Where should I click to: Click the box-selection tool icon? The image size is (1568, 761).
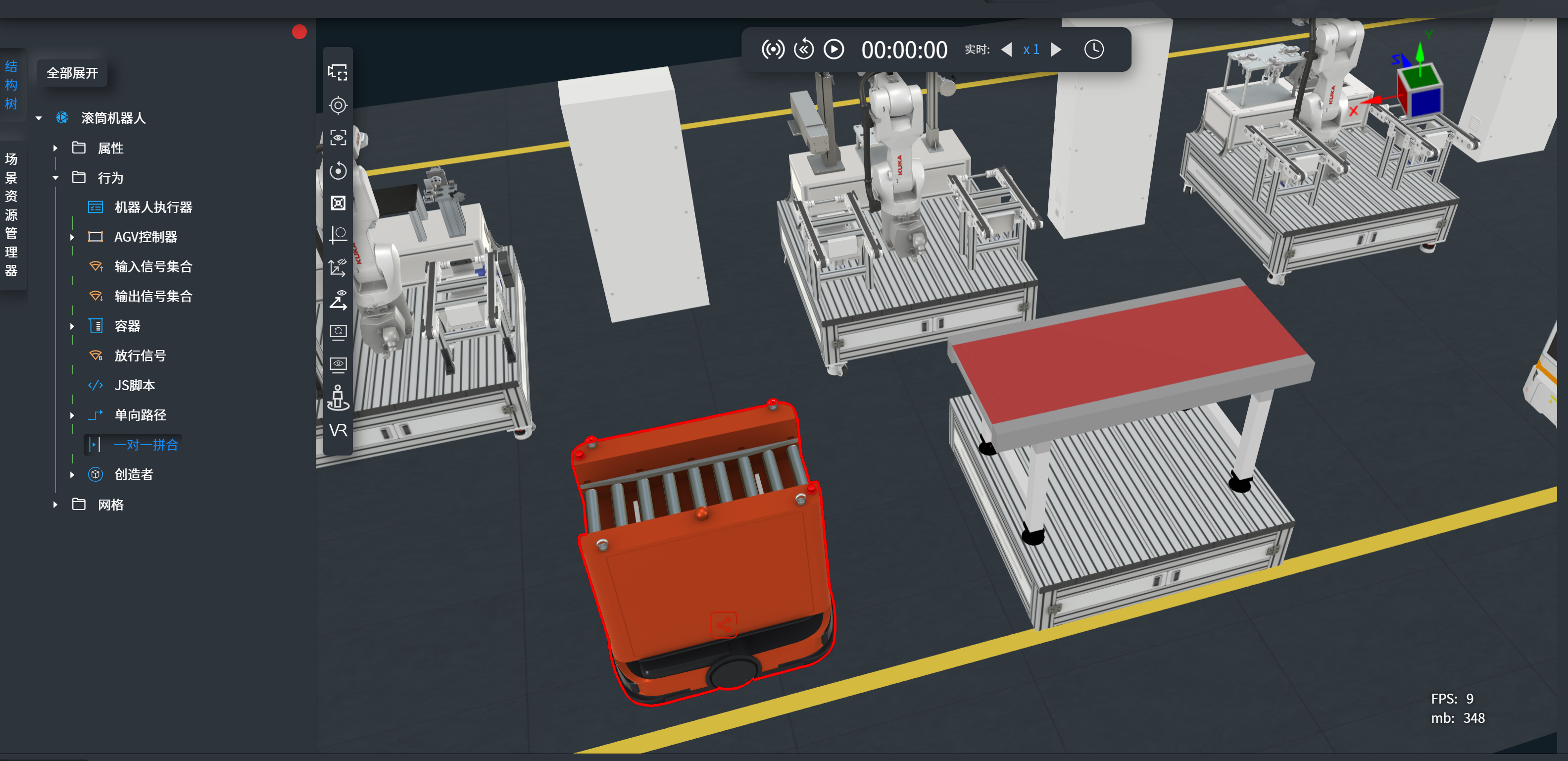338,72
